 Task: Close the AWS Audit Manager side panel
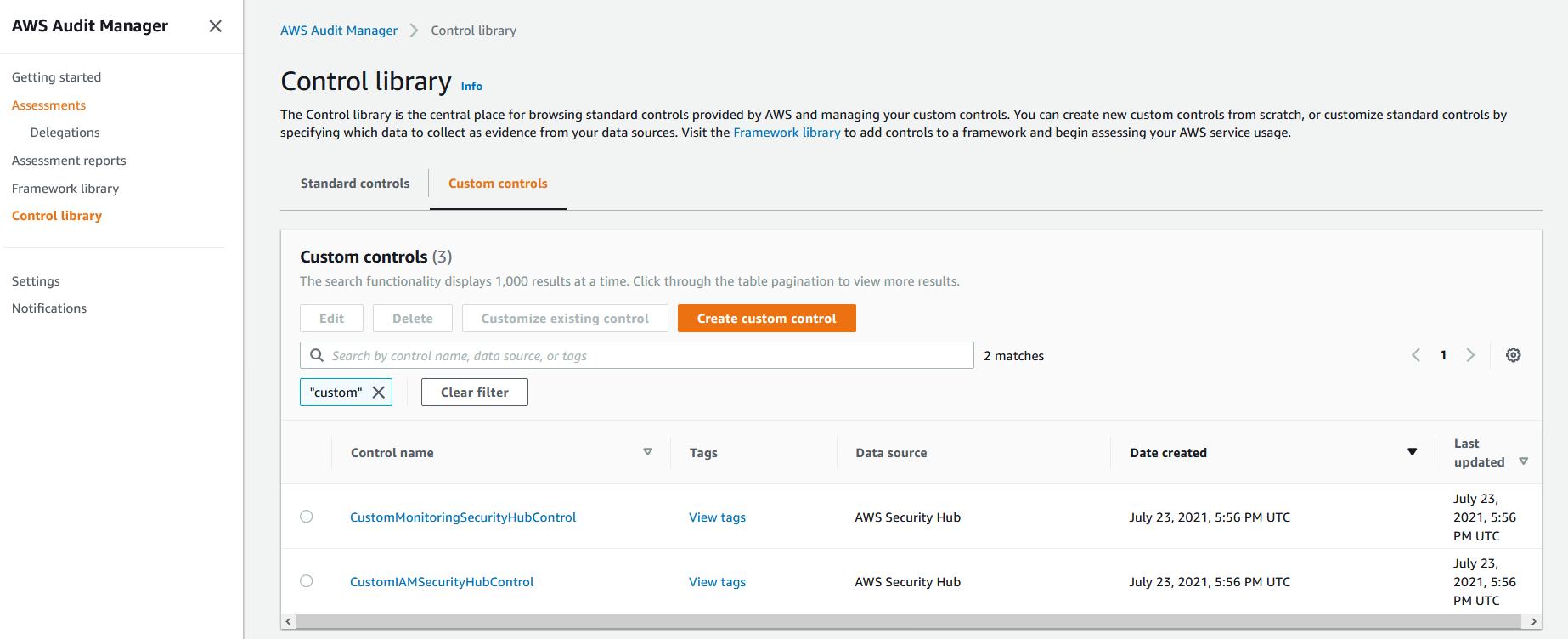coord(216,26)
